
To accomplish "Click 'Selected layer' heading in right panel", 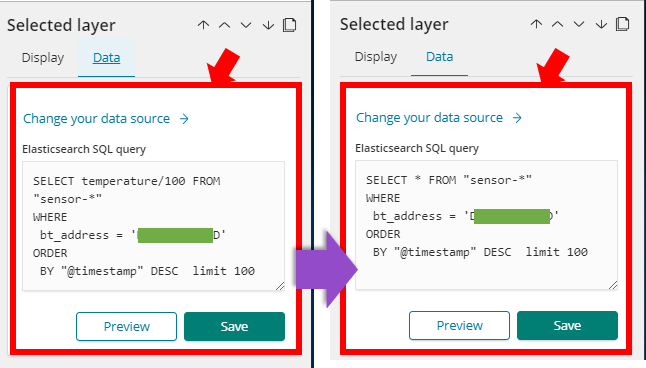I will [x=394, y=25].
